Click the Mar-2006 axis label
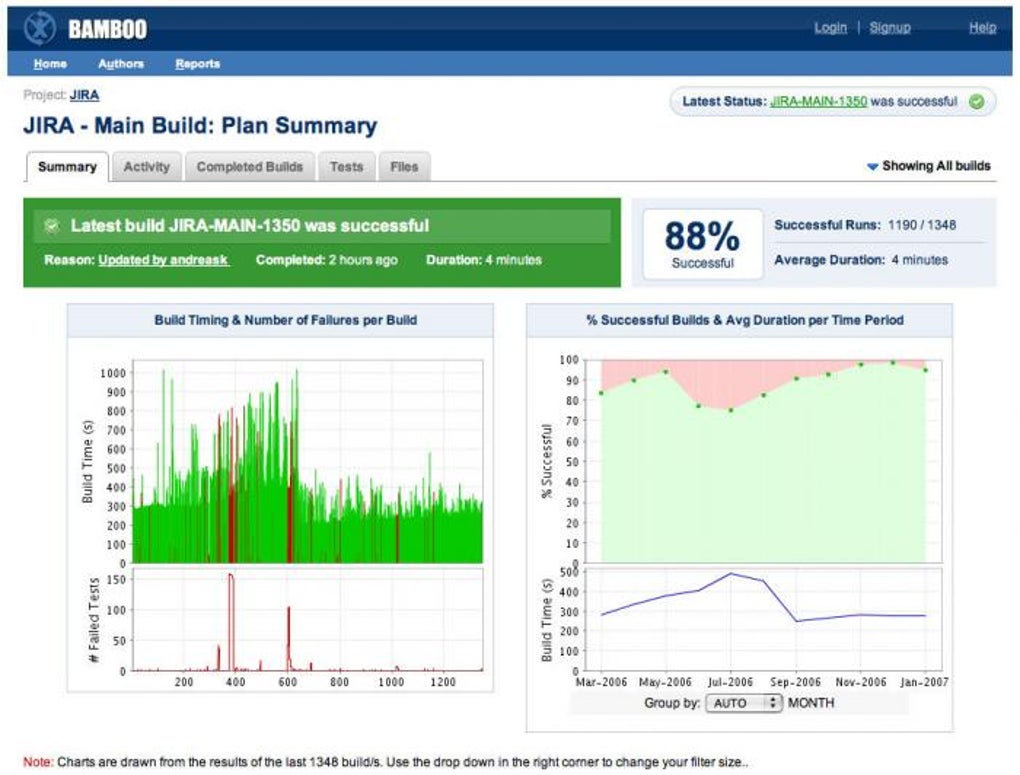Viewport: 1020px width, 775px height. pos(601,682)
